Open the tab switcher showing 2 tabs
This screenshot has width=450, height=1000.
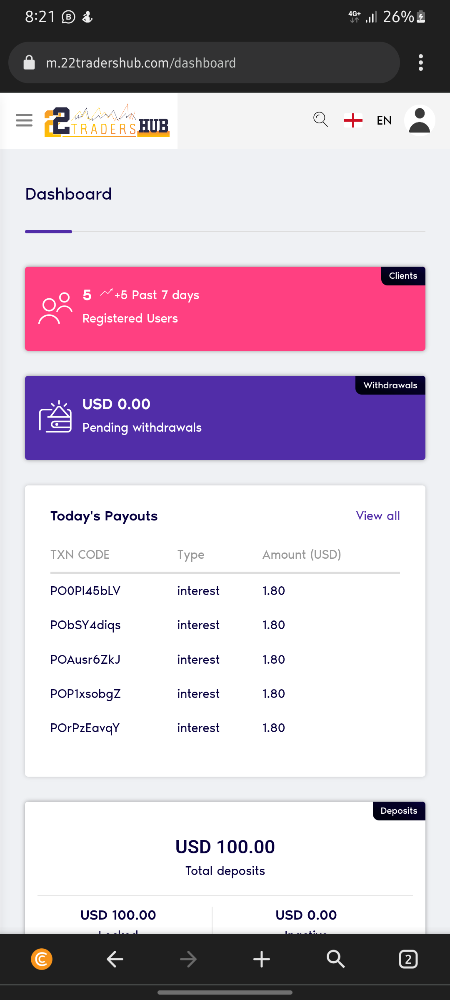point(408,959)
